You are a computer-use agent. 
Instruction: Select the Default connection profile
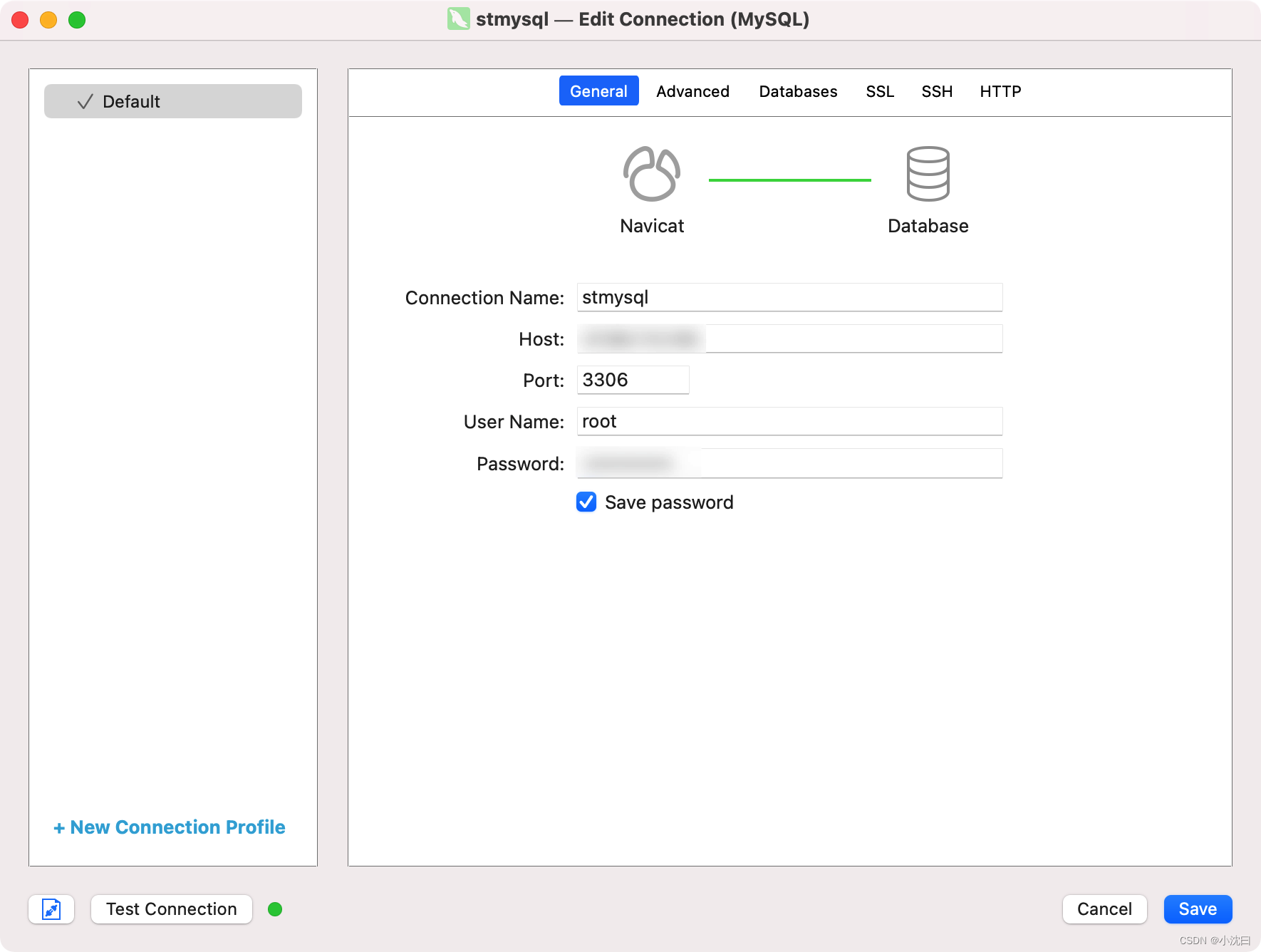pos(173,101)
